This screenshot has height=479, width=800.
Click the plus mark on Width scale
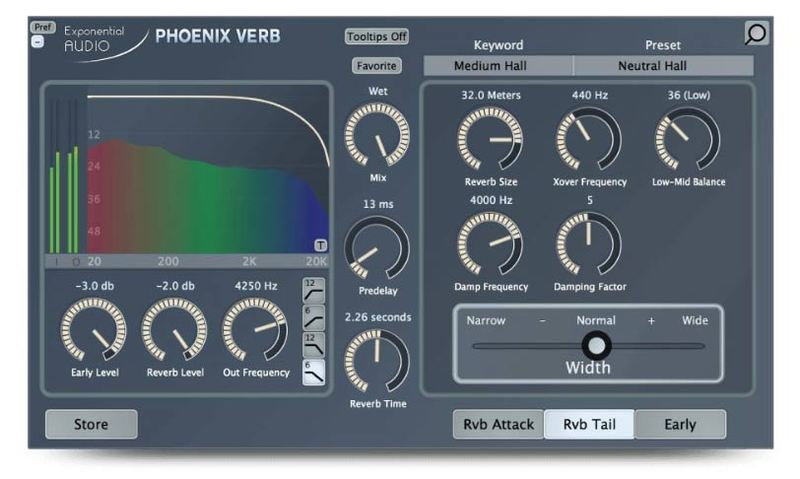(651, 321)
